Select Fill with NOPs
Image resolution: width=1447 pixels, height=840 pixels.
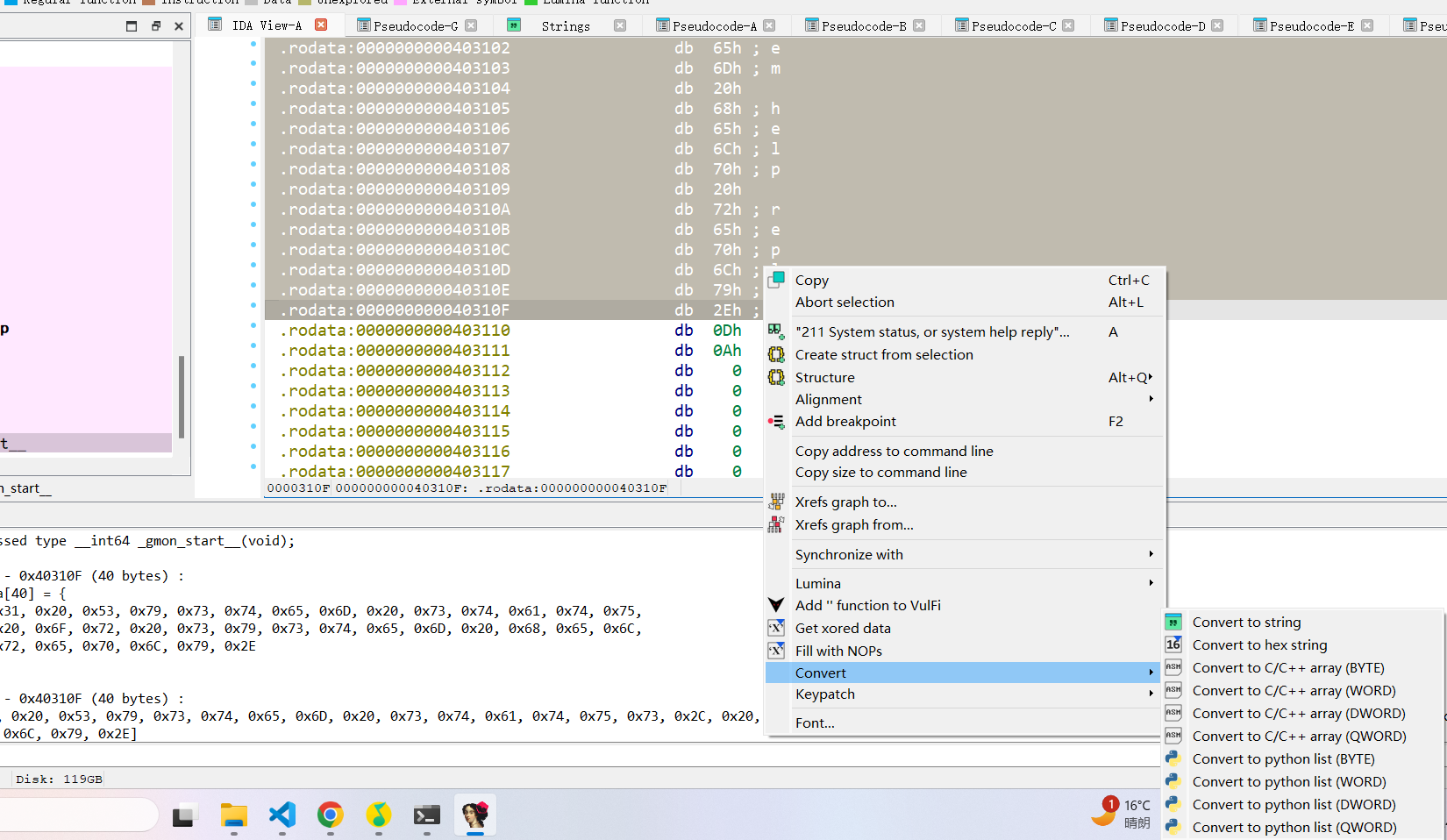coord(965,651)
